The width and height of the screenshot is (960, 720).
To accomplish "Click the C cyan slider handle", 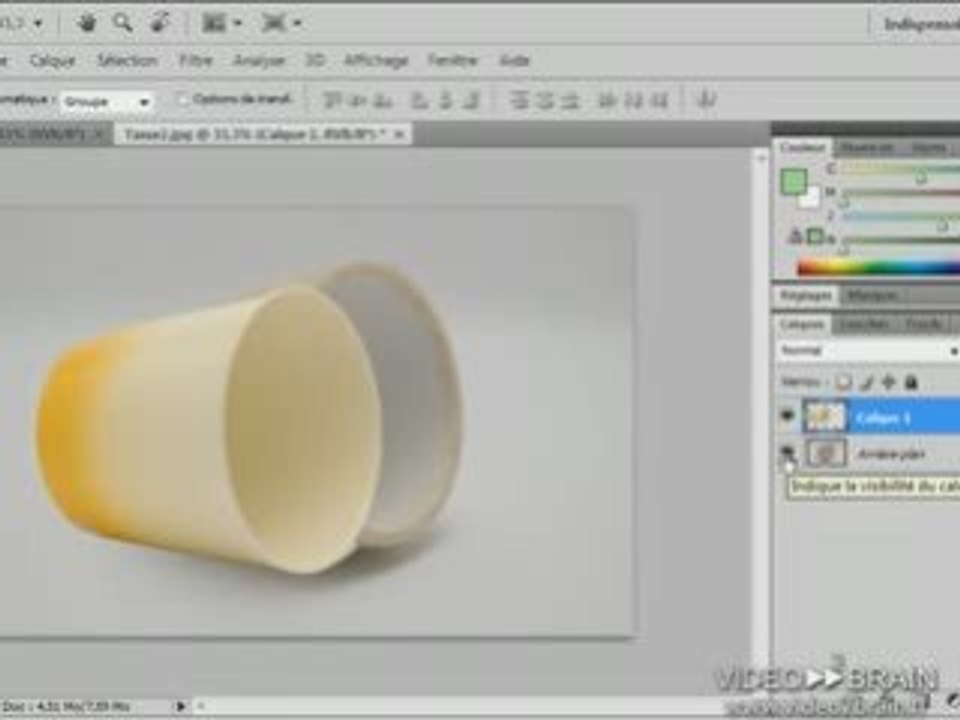I will click(x=920, y=178).
